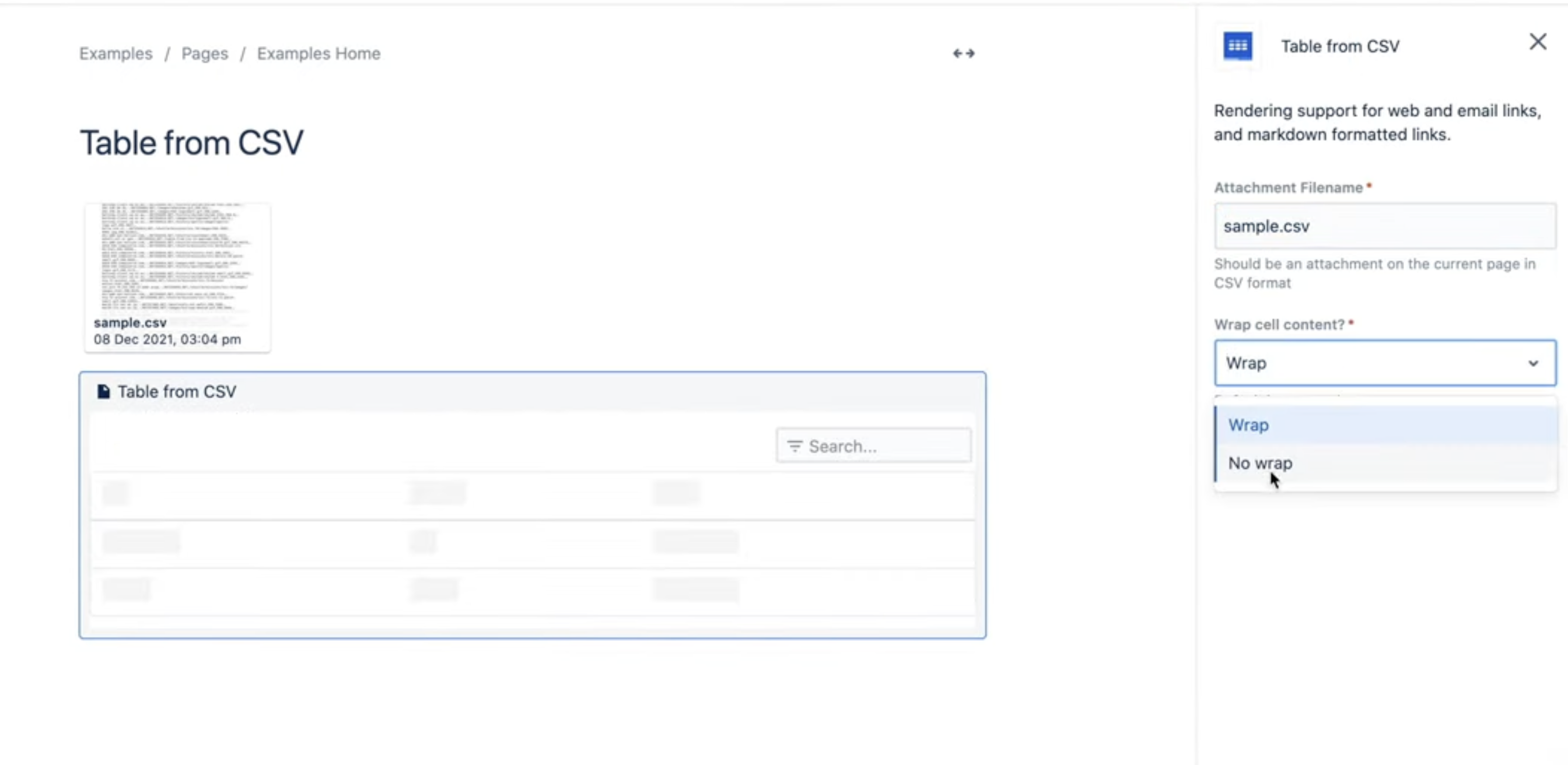
Task: Click the CSV format hint text
Action: [1374, 273]
